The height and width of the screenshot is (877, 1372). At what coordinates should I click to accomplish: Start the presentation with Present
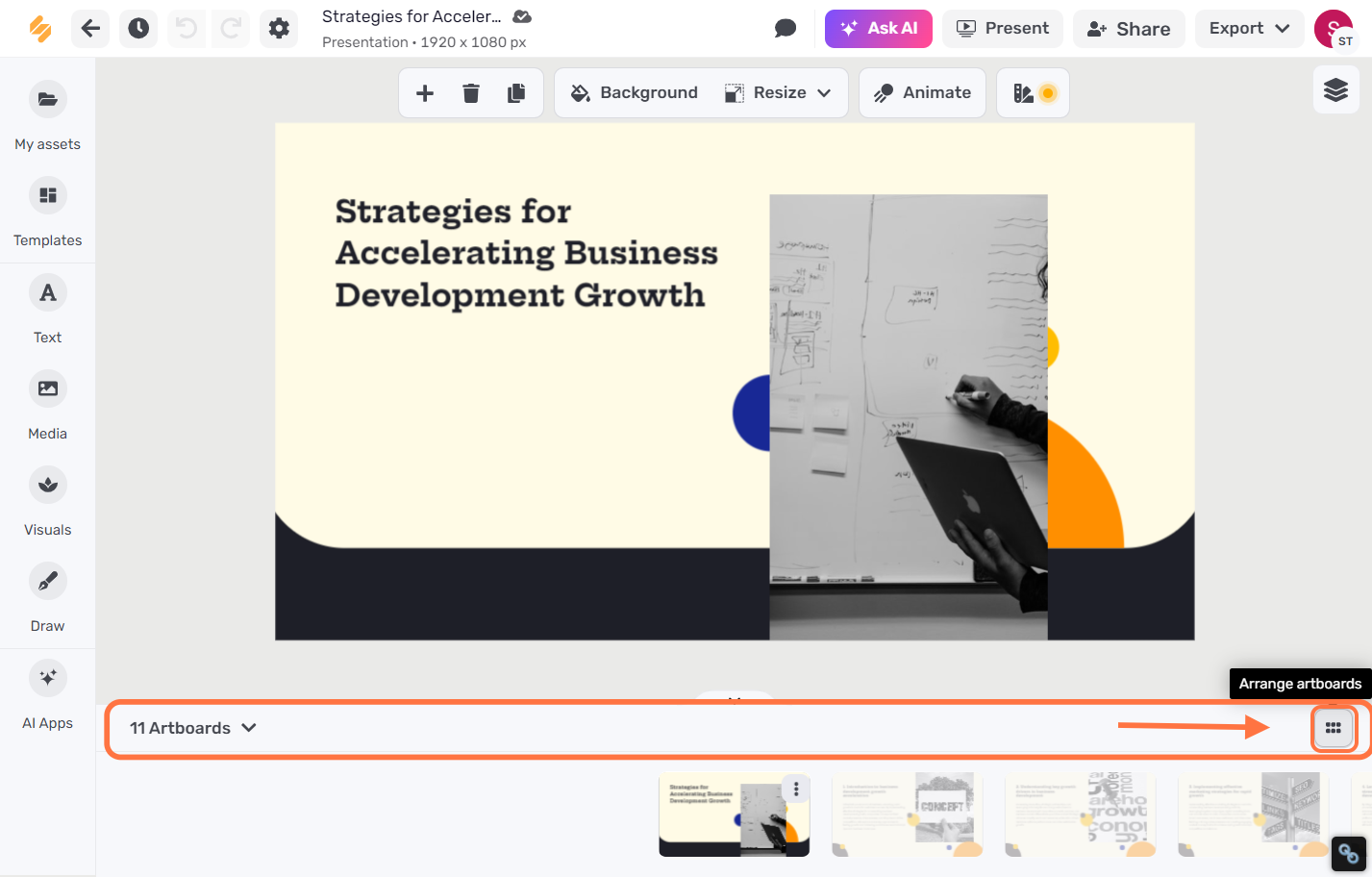(1003, 29)
